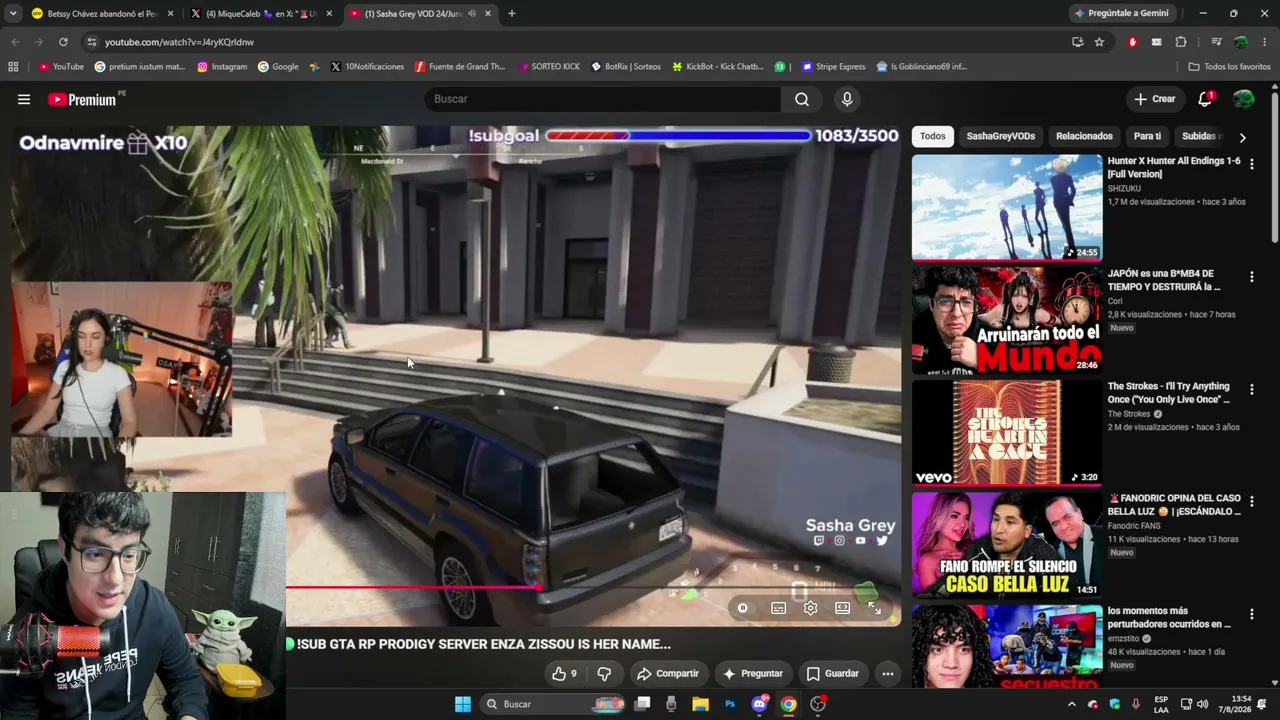Open the YouTube account avatar menu
This screenshot has width=1280, height=720.
pos(1244,99)
